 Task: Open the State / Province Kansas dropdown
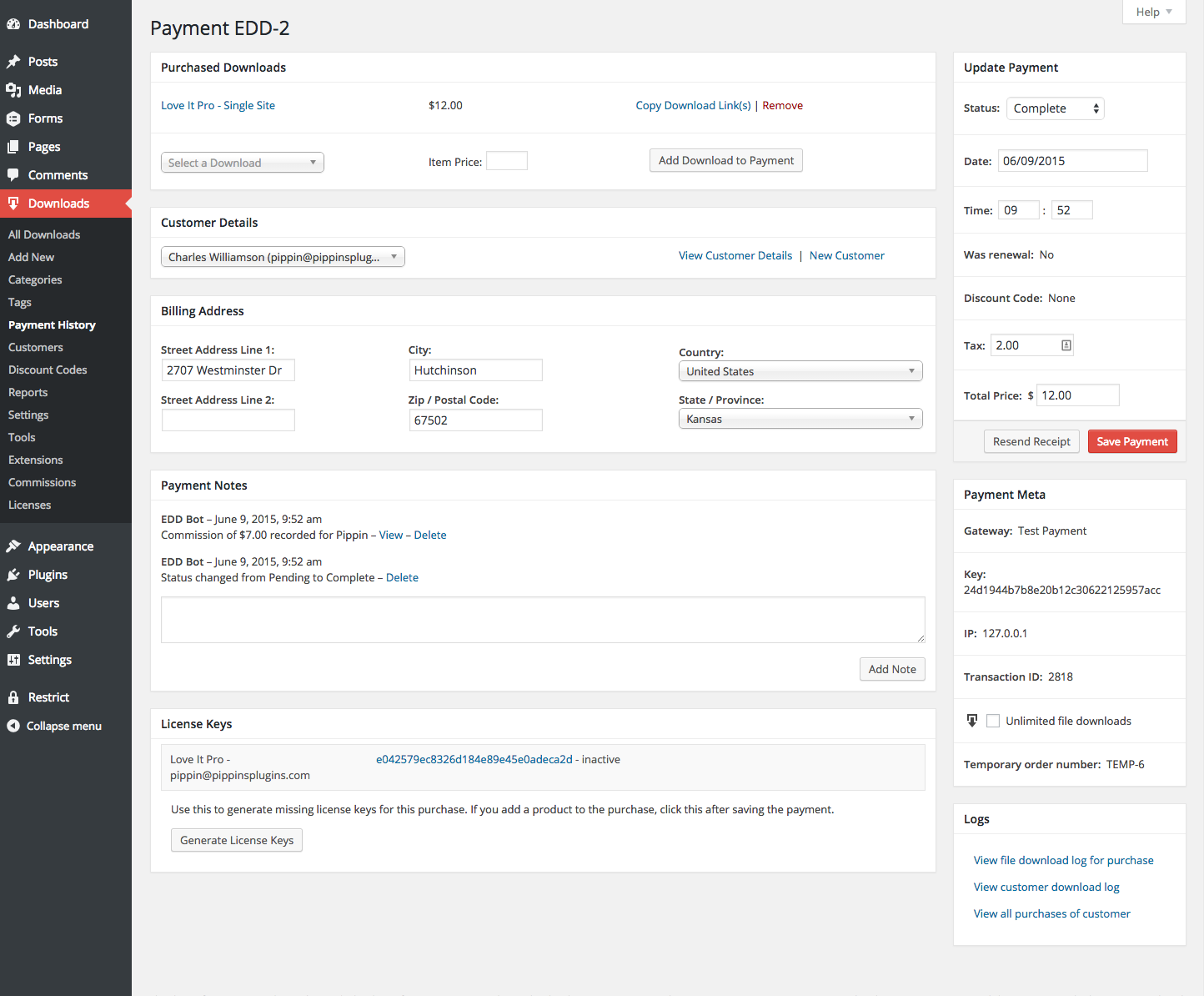point(800,419)
